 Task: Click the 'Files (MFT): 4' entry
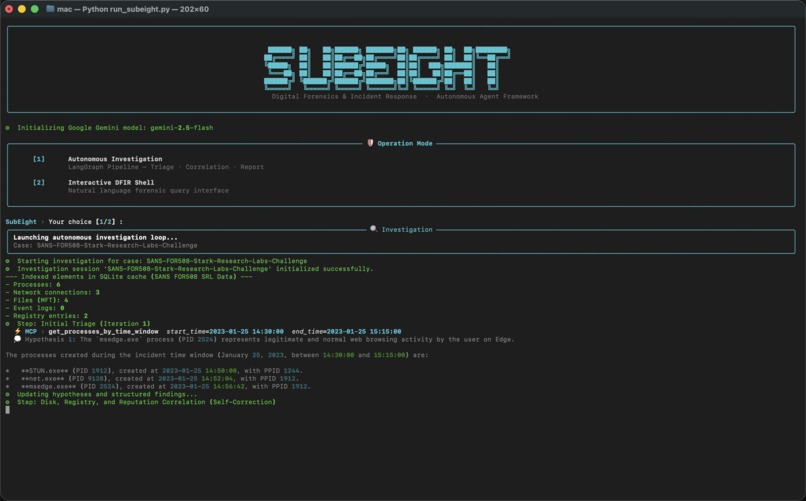(36, 300)
